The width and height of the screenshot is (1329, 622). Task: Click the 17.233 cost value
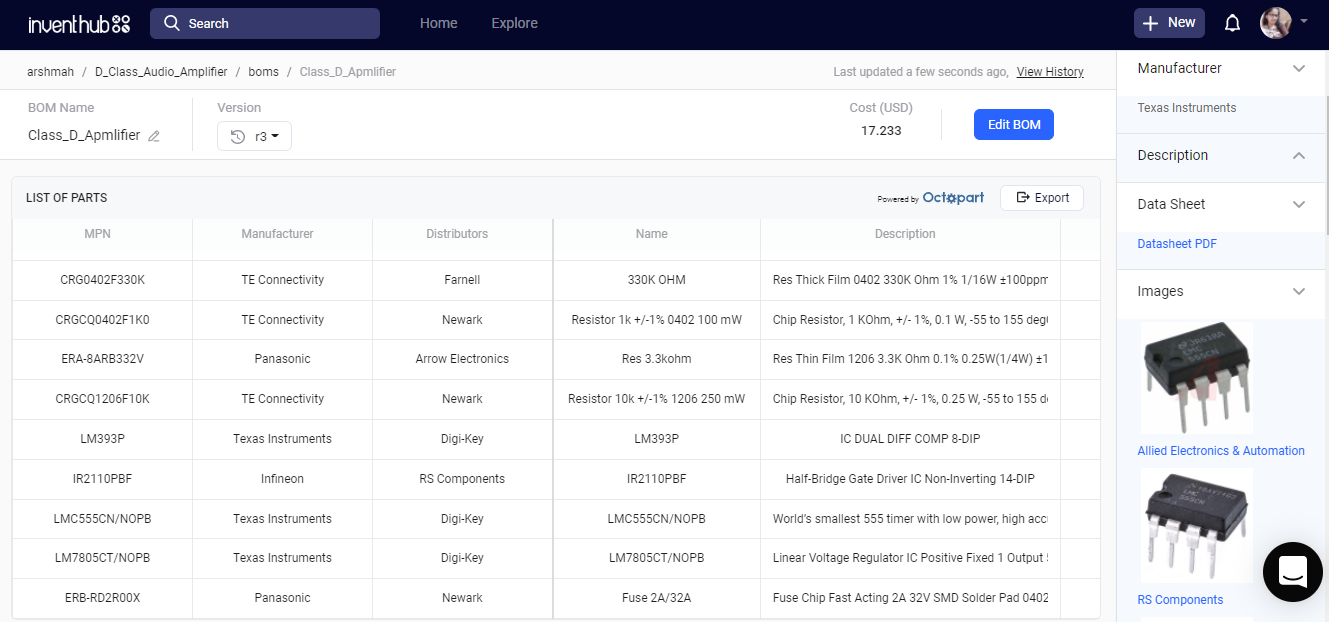coord(881,131)
